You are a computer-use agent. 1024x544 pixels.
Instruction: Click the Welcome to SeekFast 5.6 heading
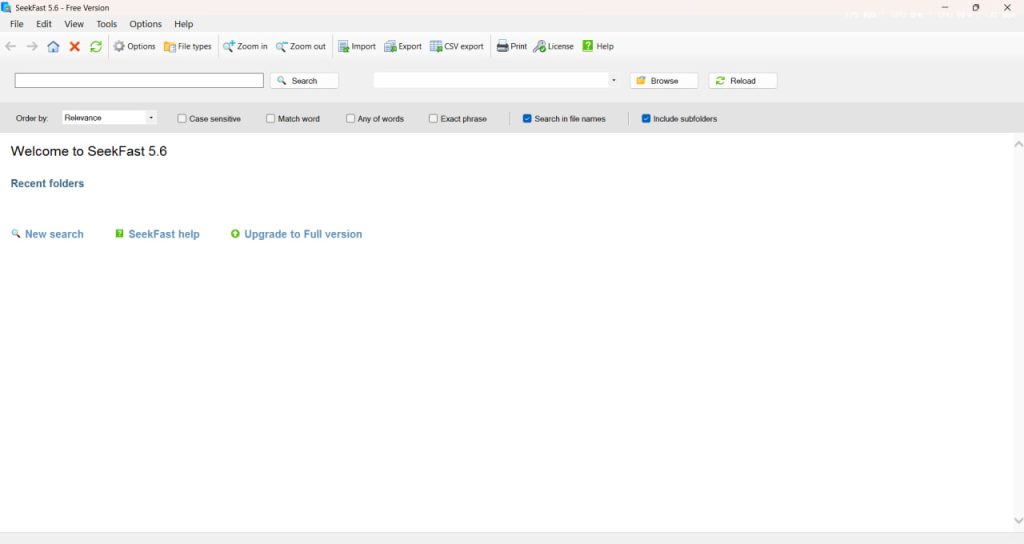pyautogui.click(x=89, y=151)
